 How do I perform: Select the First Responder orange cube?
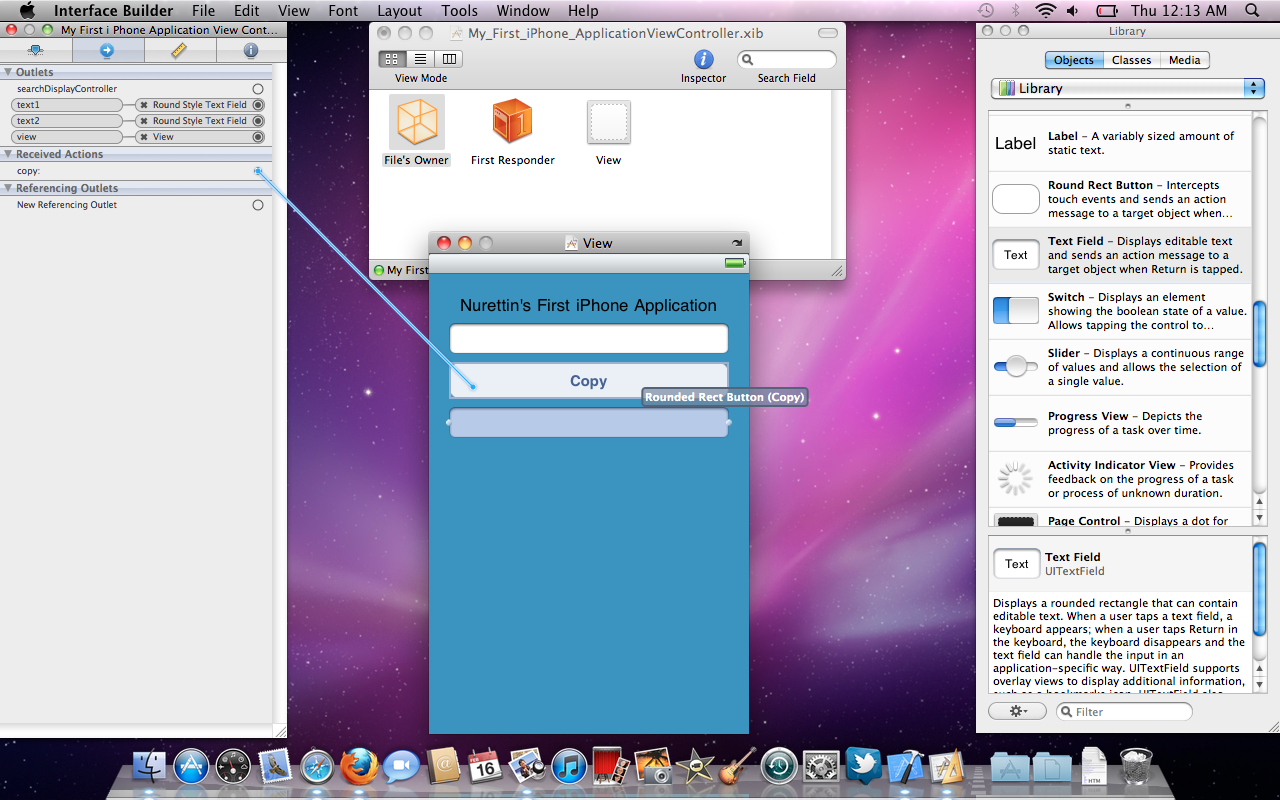point(512,122)
